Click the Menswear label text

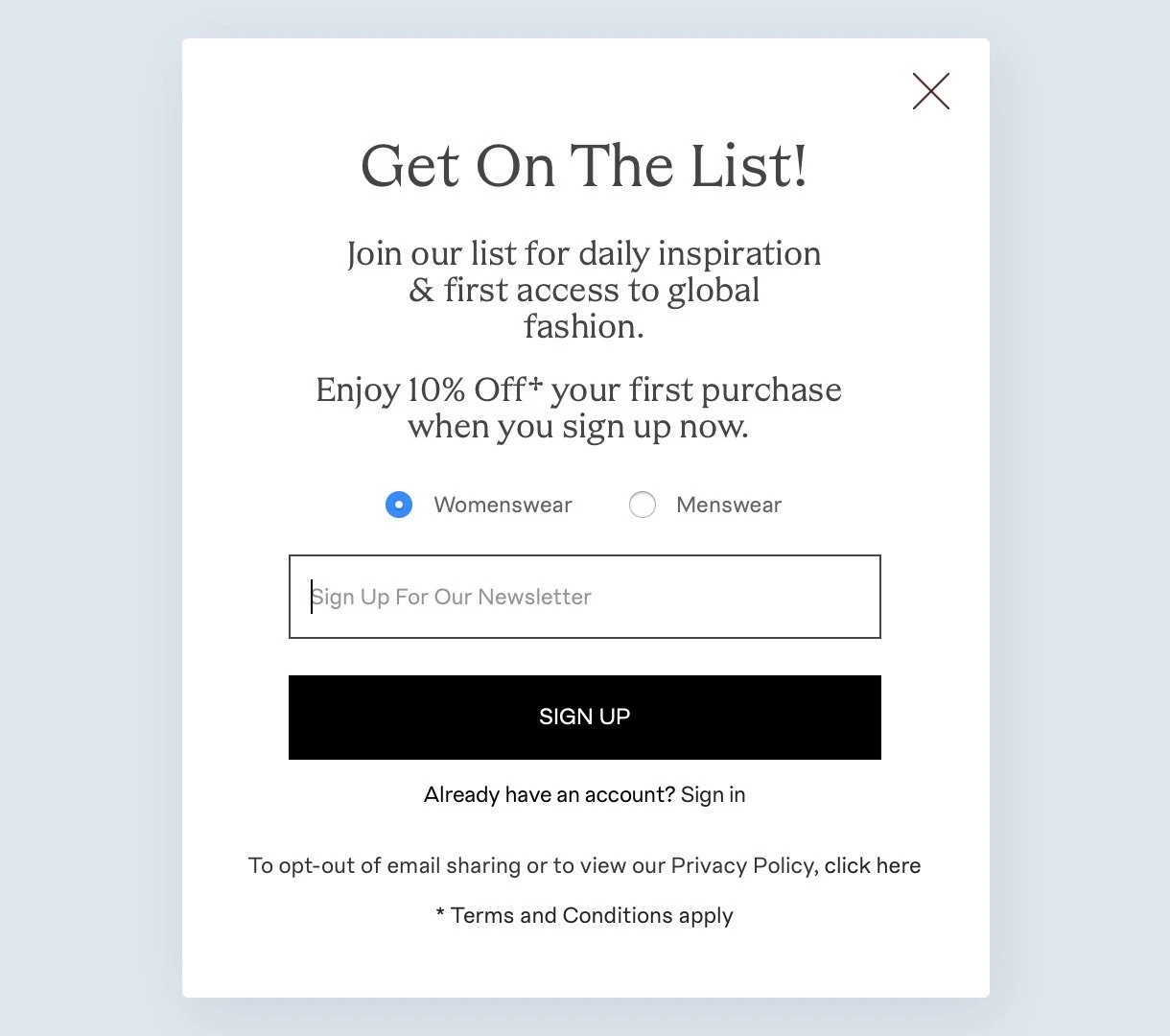click(x=729, y=505)
